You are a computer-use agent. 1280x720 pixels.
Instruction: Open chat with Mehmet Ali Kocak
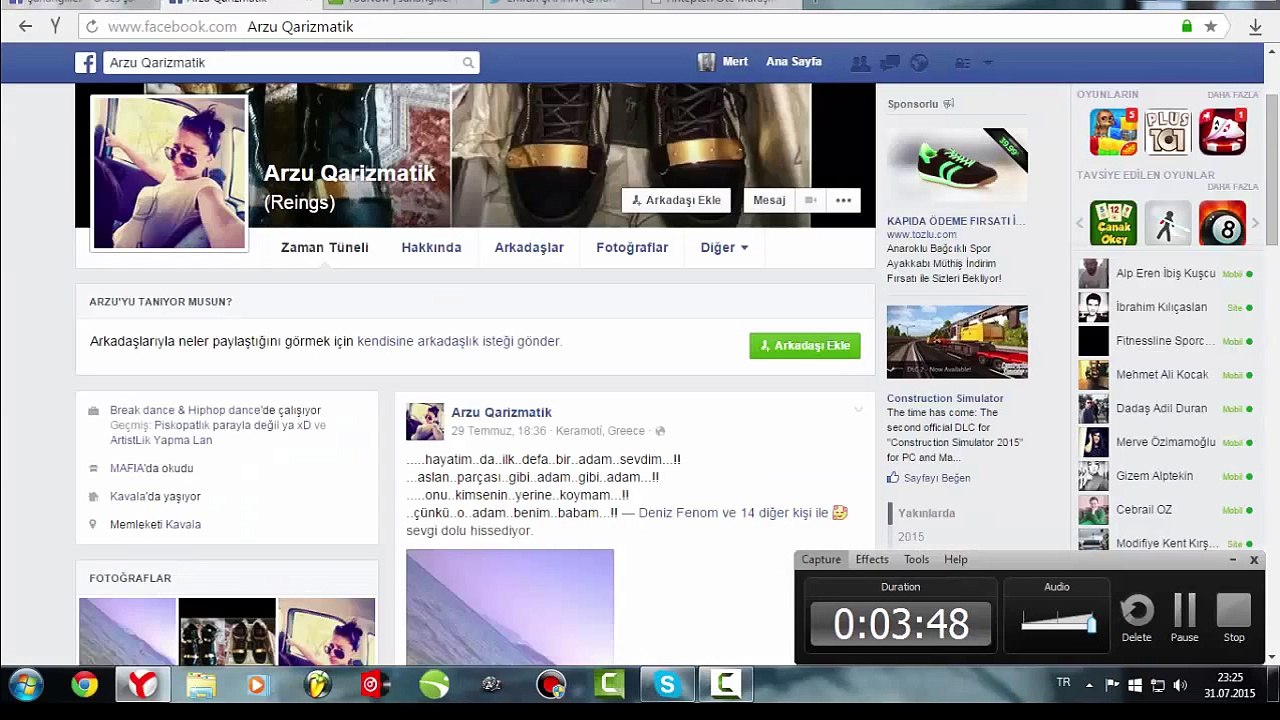point(1167,375)
